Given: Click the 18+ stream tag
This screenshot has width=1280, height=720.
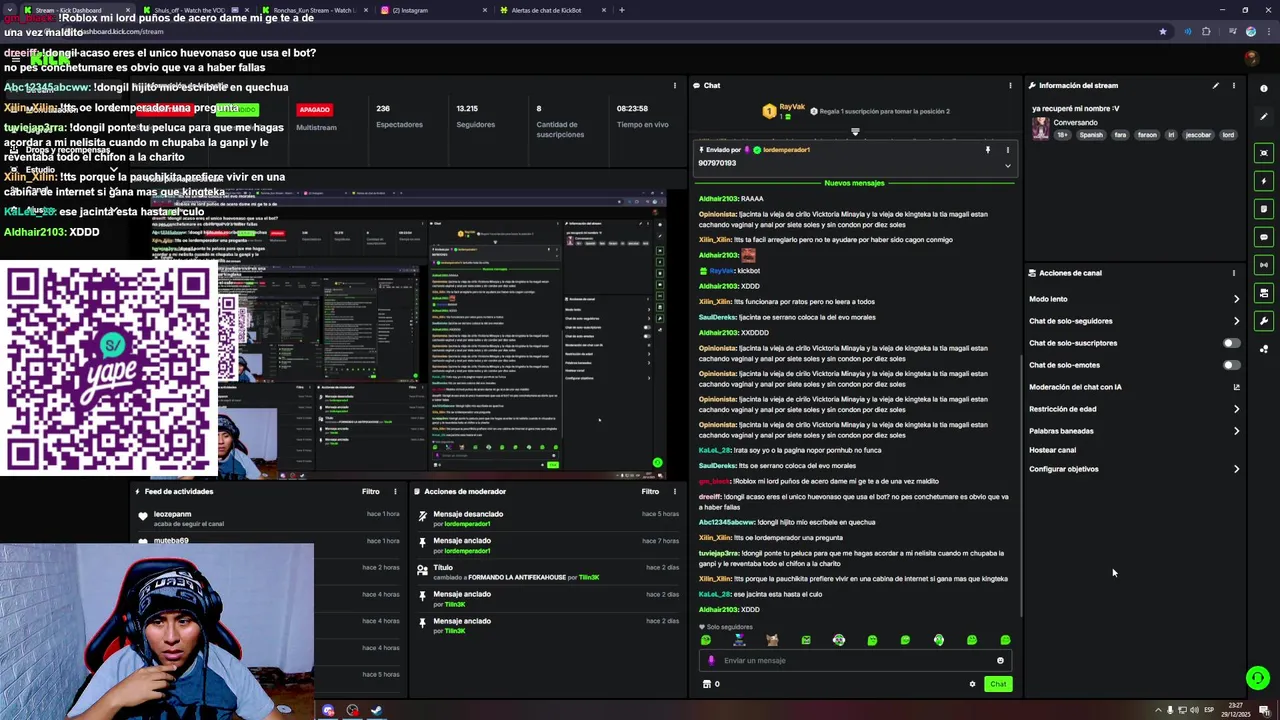Looking at the screenshot, I should click(1063, 135).
